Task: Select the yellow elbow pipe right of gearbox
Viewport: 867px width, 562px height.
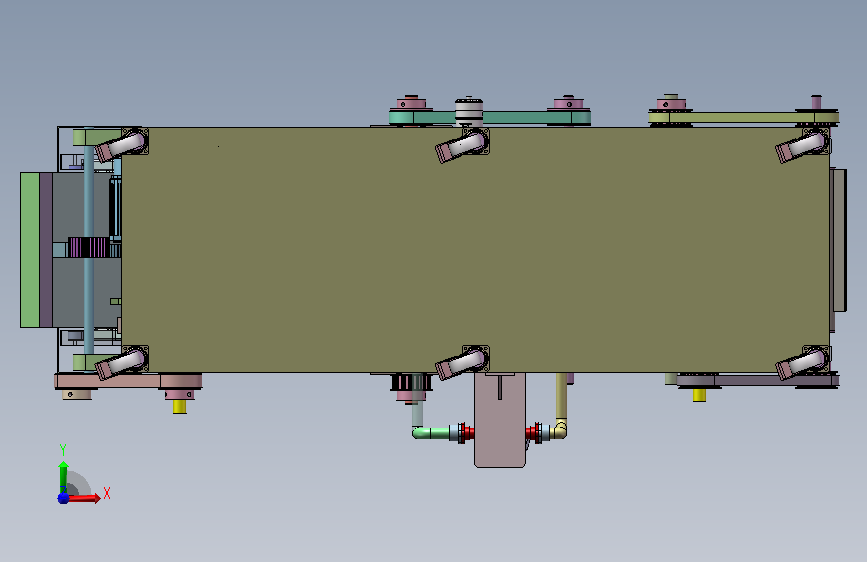Action: tap(561, 429)
